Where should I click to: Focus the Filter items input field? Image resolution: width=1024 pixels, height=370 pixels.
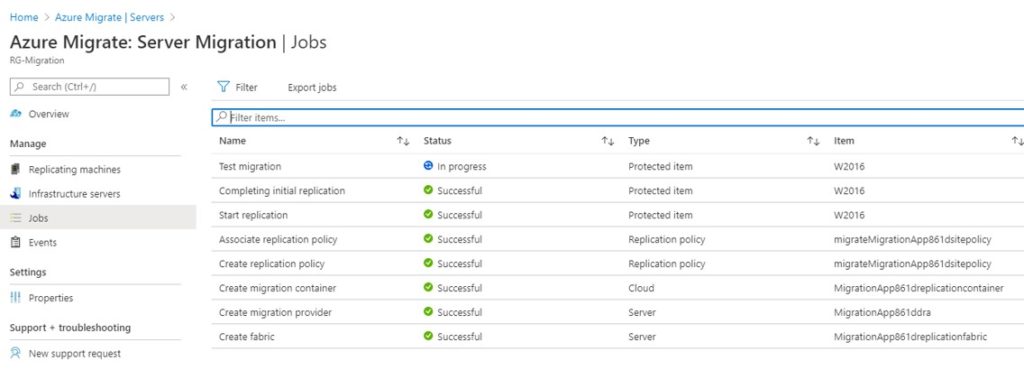pos(618,117)
